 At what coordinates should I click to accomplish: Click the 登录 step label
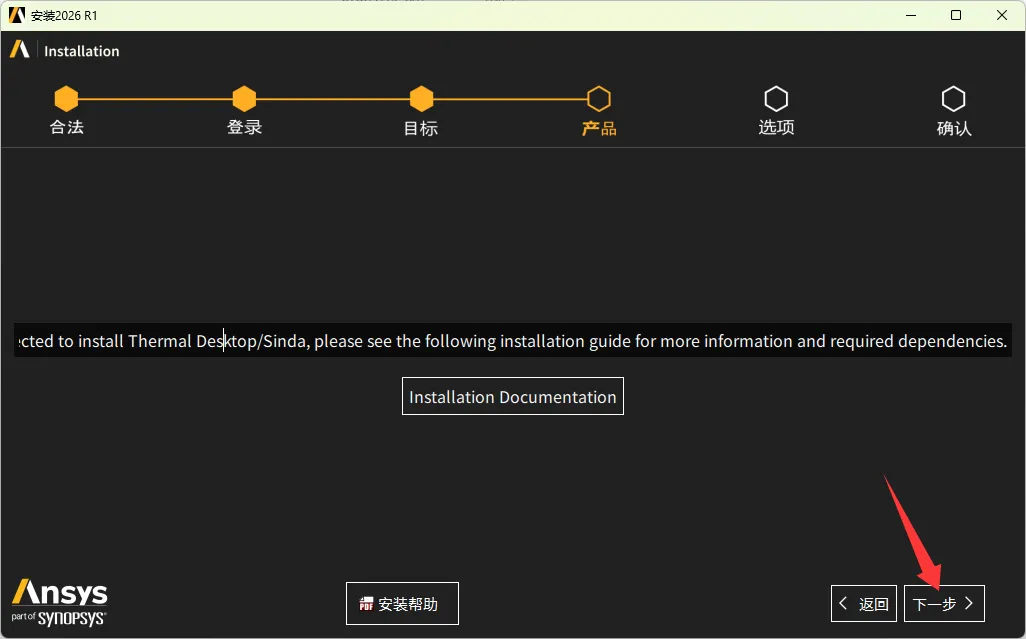244,127
